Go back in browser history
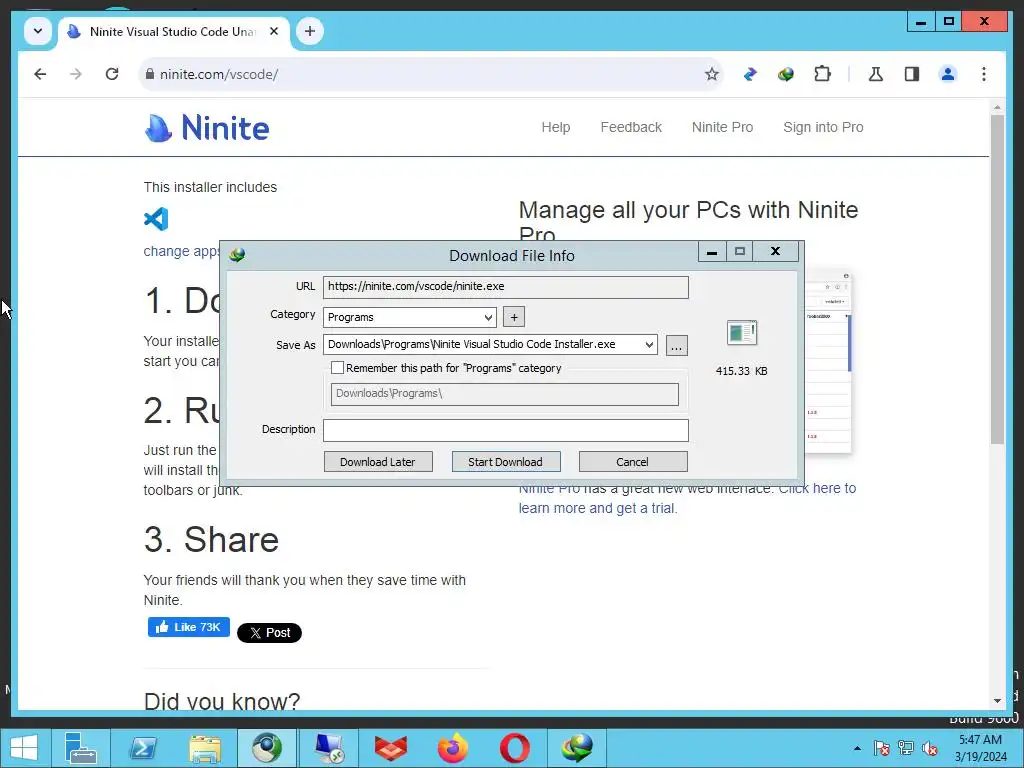 coord(40,74)
